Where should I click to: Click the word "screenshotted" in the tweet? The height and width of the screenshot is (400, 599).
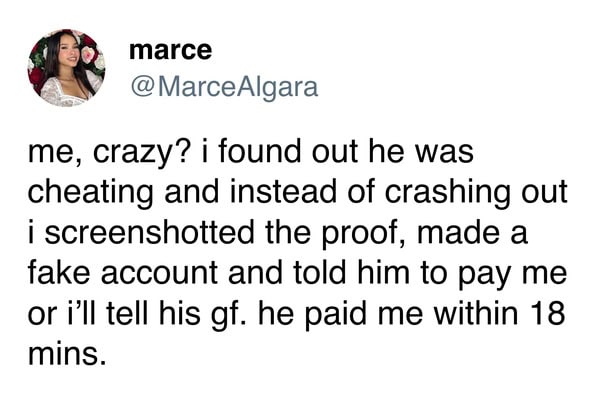(149, 233)
